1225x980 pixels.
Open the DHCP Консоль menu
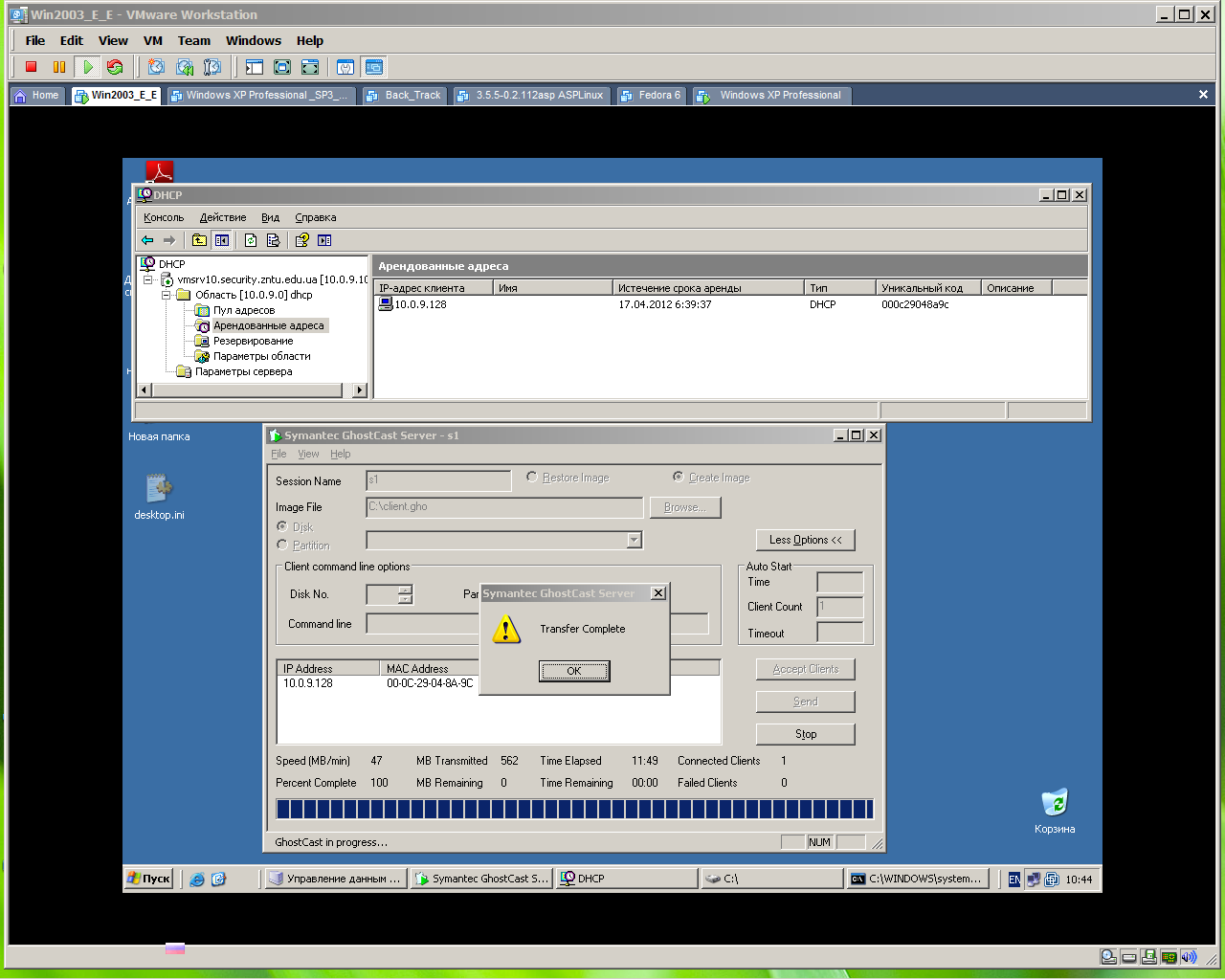(164, 217)
